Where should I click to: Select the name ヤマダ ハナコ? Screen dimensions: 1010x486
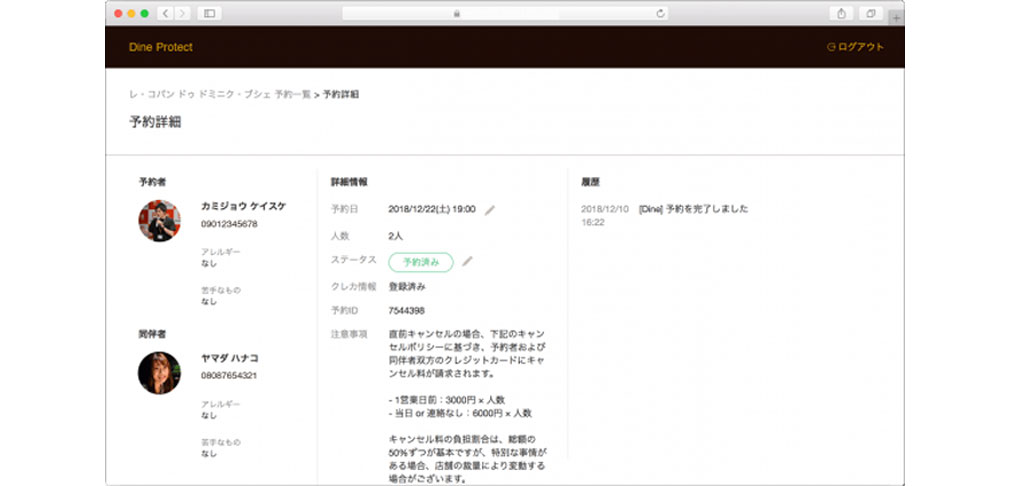click(x=230, y=358)
